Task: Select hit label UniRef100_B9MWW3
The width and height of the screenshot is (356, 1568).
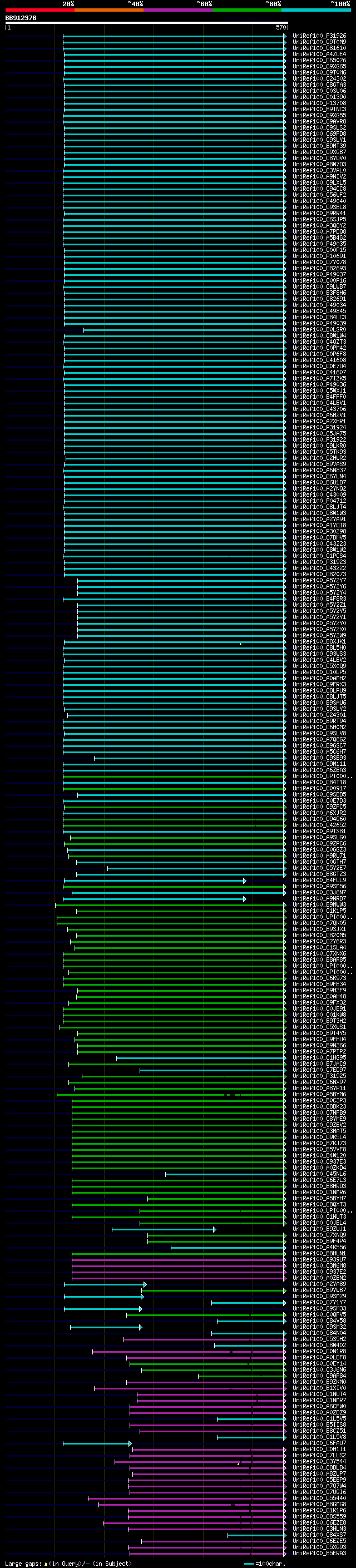Action: pos(319,904)
